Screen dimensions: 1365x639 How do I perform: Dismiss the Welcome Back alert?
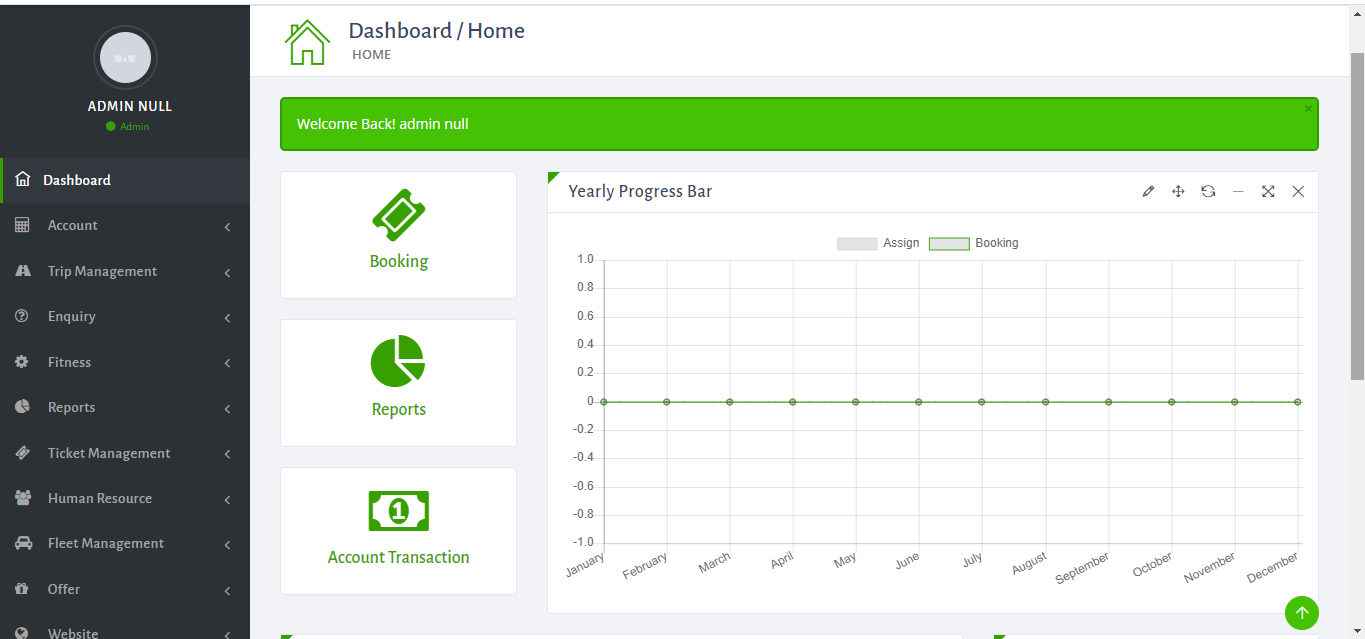pos(1307,108)
